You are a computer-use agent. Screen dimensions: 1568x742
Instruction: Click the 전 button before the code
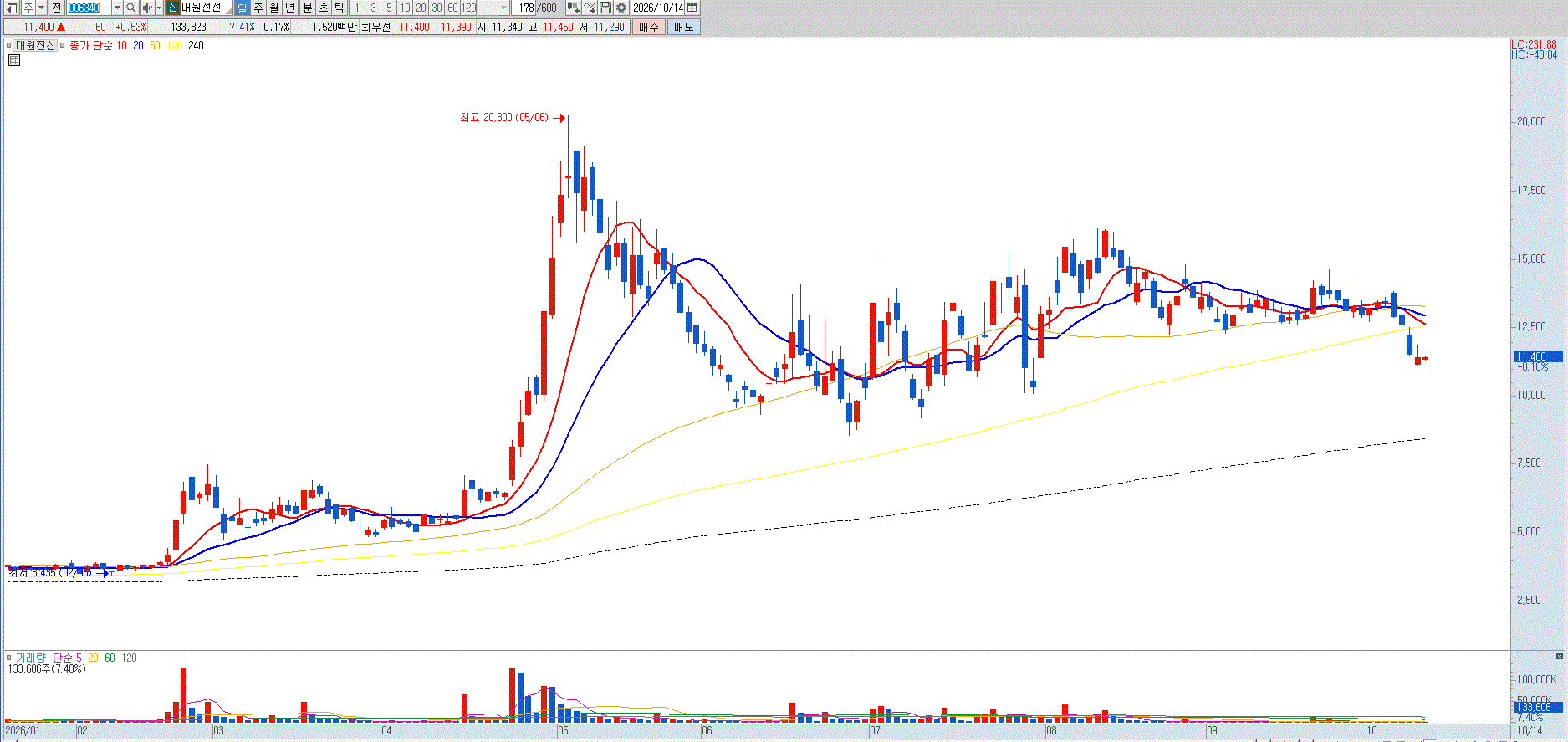point(56,8)
